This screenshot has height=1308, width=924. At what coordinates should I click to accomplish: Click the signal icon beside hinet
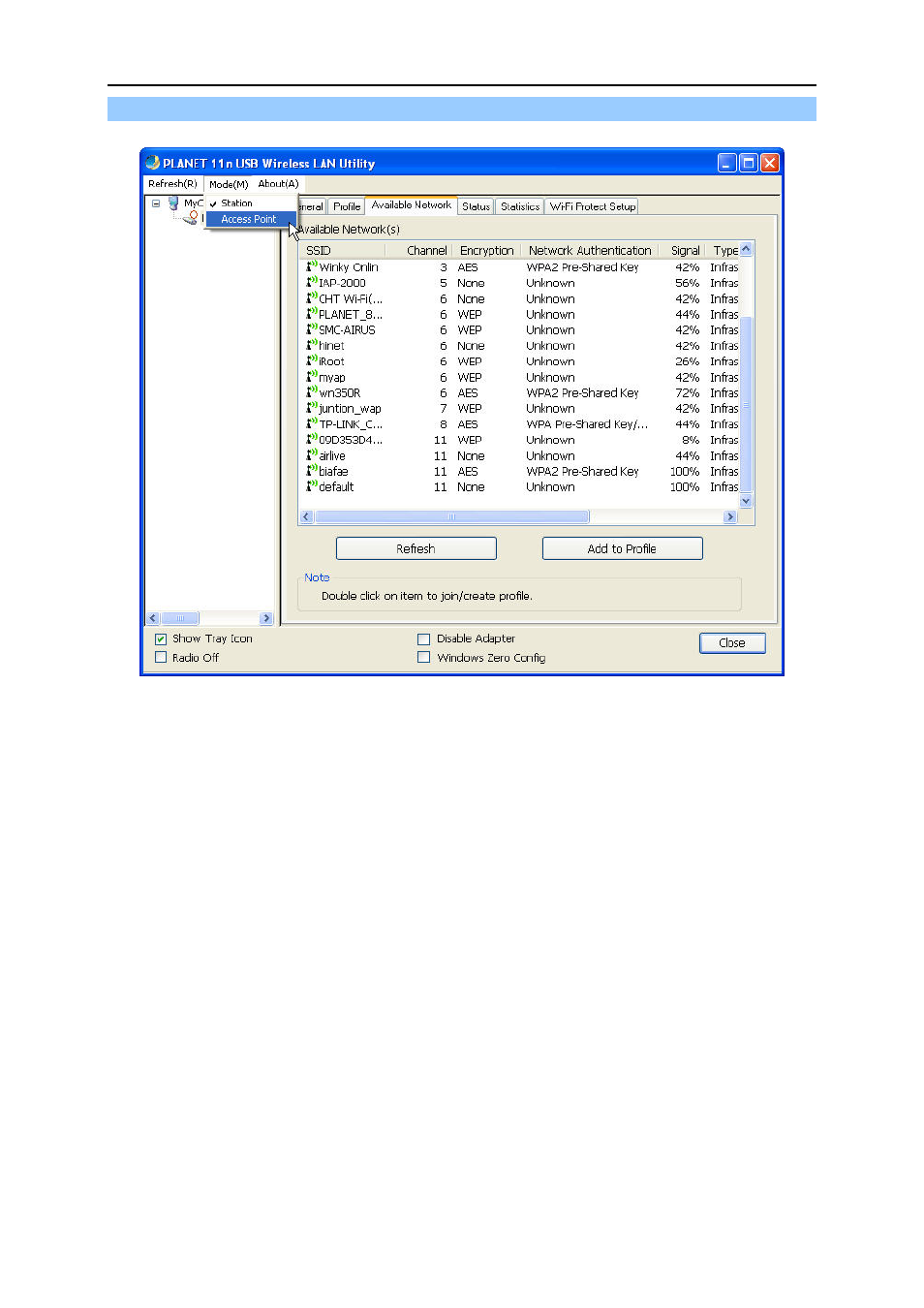[x=312, y=345]
